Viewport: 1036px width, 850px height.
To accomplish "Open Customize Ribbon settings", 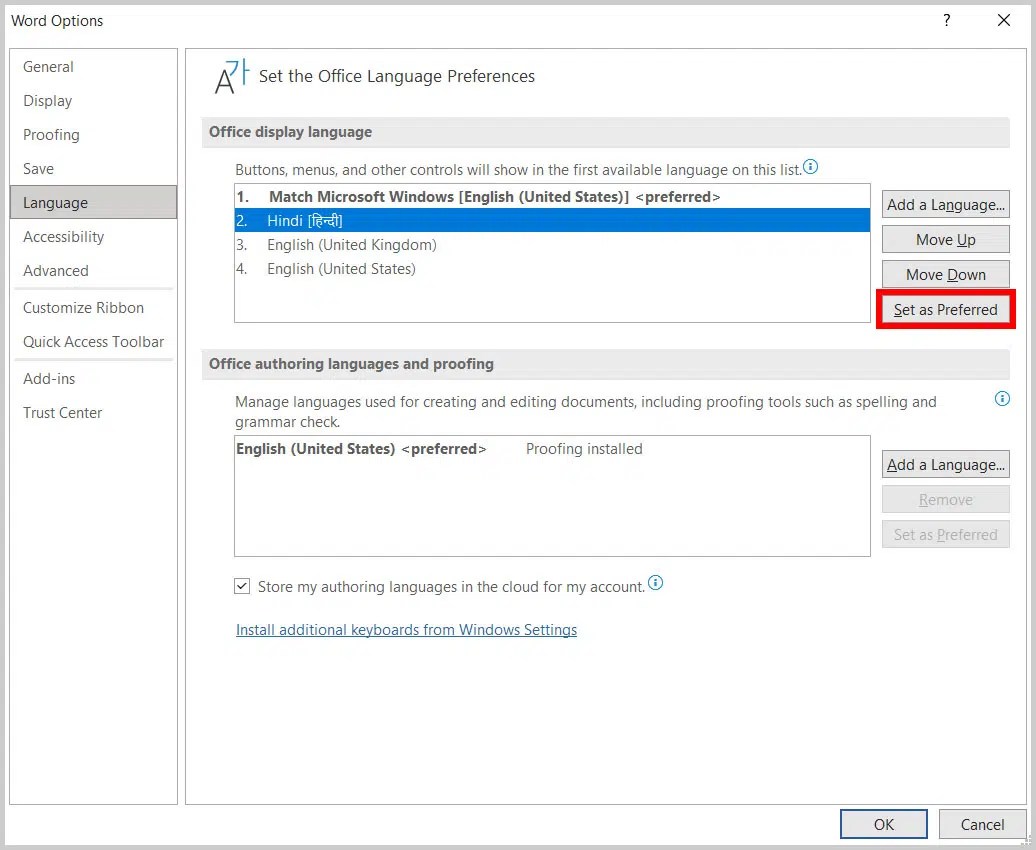I will (83, 307).
